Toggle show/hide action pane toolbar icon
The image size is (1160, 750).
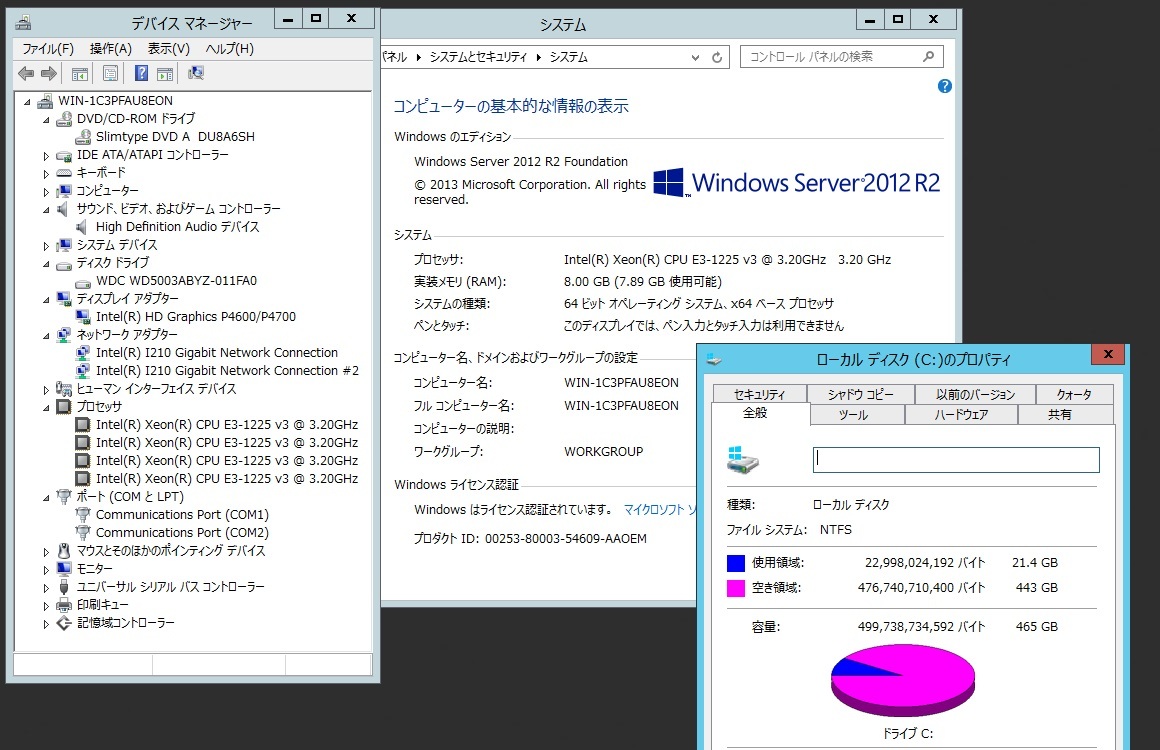[x=165, y=73]
